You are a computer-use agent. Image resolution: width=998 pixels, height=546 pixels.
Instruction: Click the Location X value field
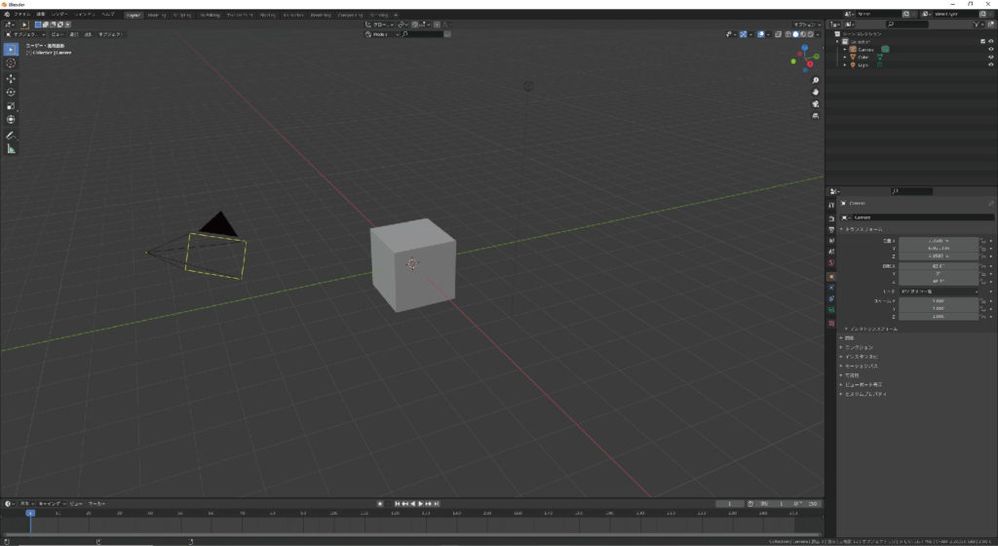[x=938, y=241]
